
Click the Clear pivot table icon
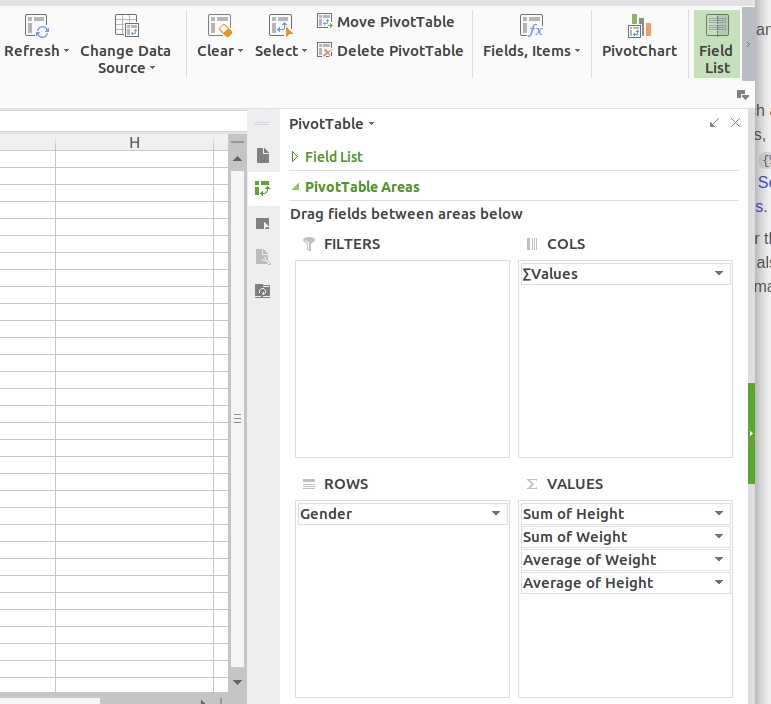point(219,26)
